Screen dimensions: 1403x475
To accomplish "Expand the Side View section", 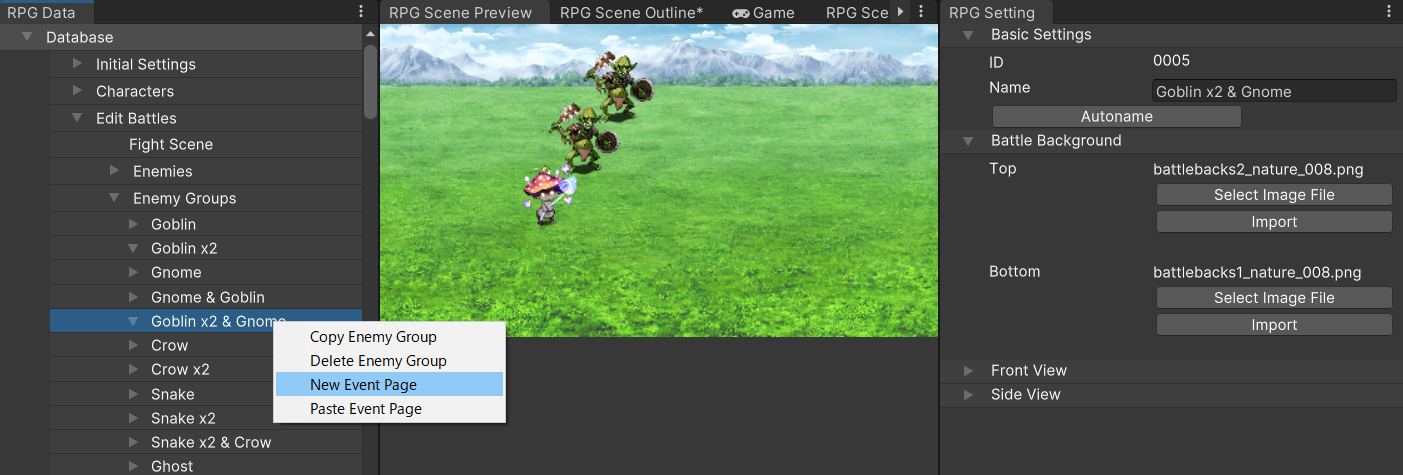I will coord(968,394).
